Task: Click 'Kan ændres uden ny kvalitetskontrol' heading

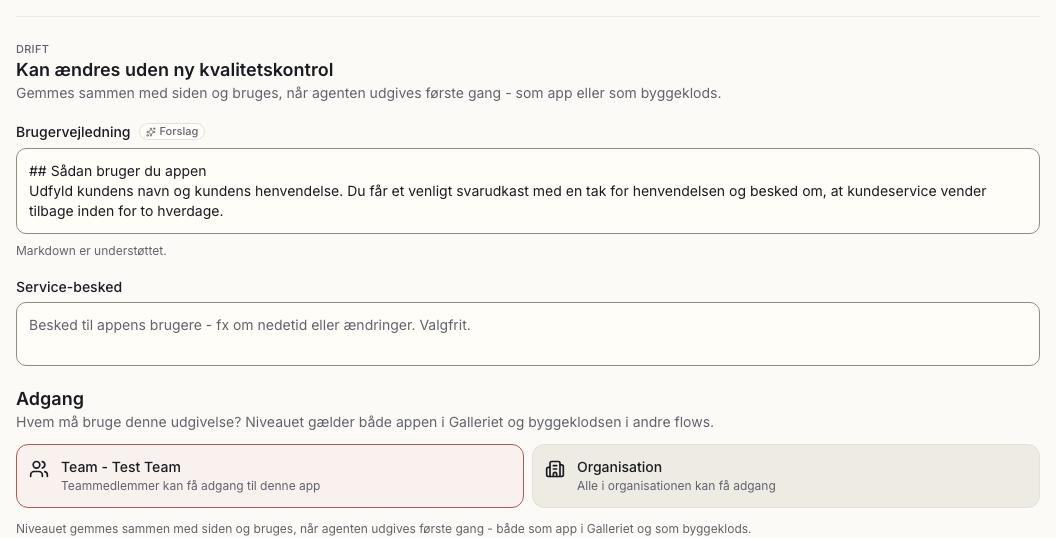Action: 174,70
